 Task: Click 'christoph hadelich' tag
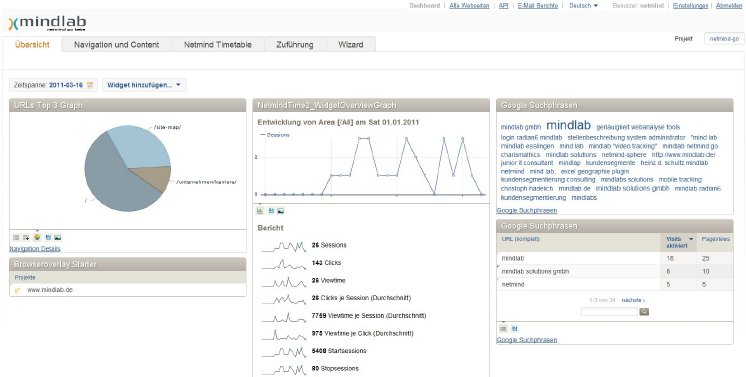click(527, 188)
